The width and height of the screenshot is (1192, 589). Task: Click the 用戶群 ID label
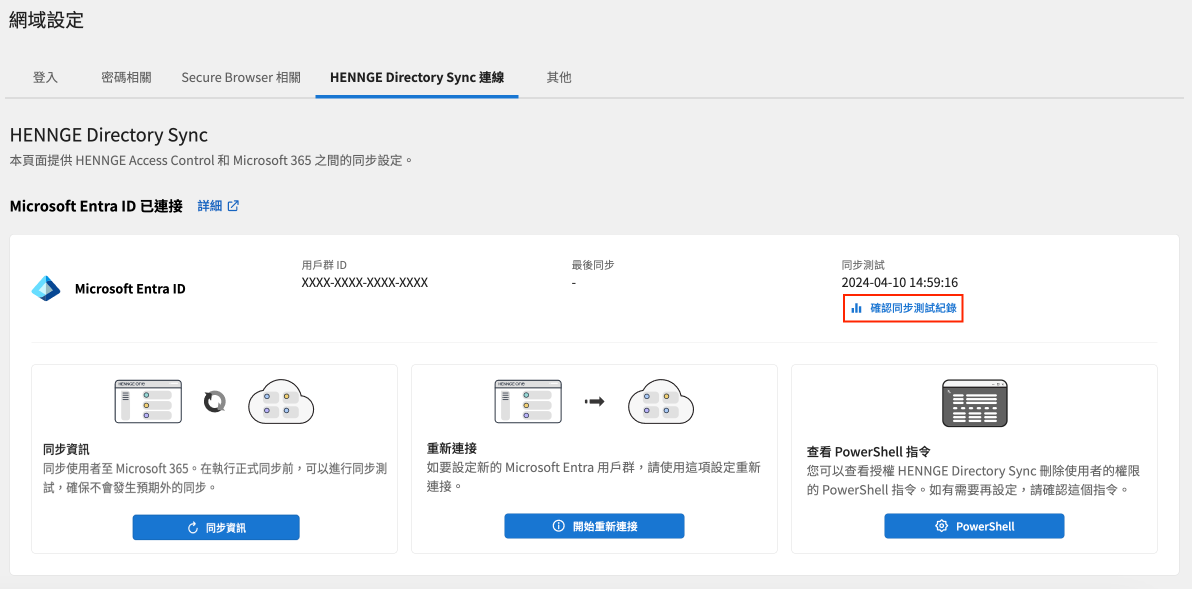coord(324,265)
